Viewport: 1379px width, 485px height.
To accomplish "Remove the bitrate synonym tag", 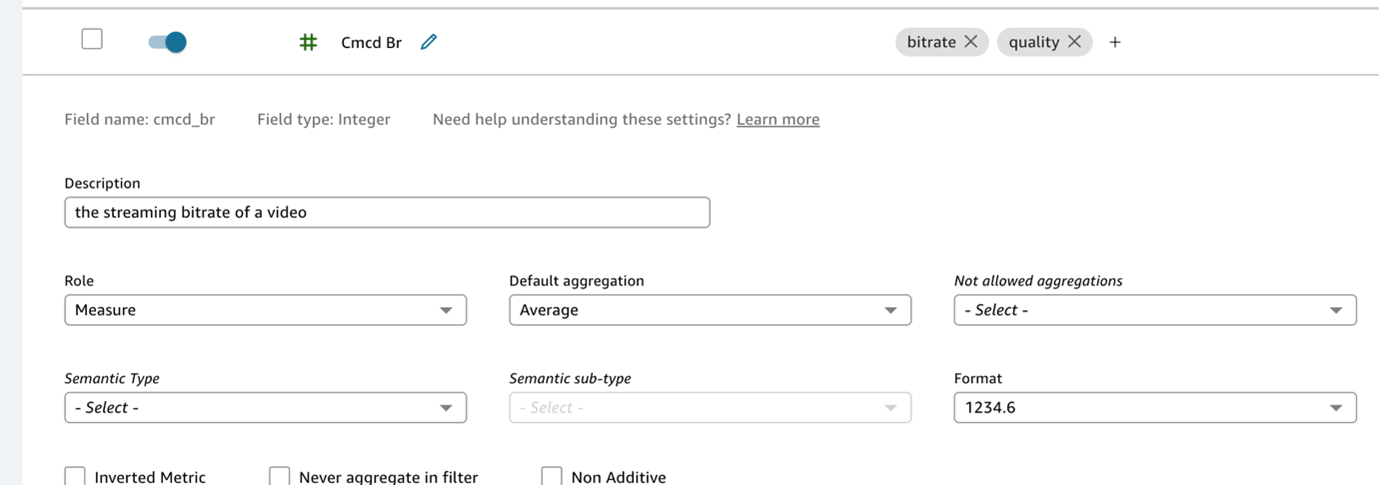I will 971,42.
